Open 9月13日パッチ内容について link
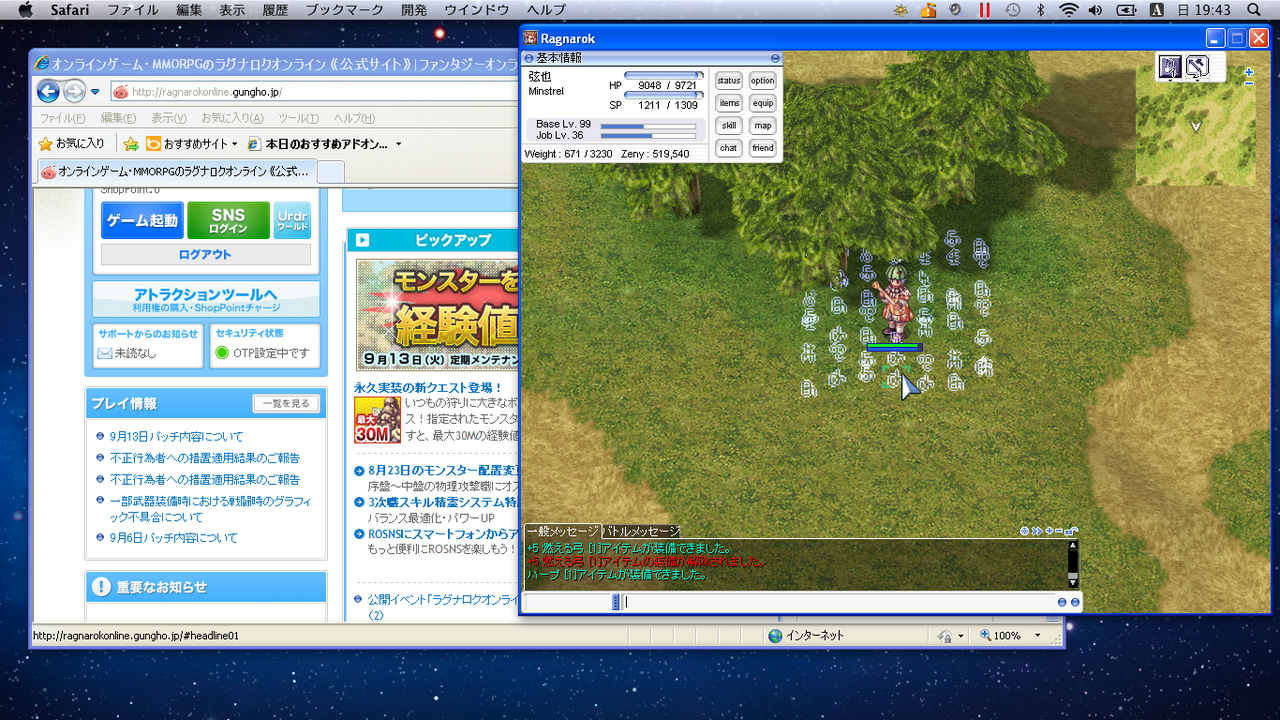This screenshot has height=720, width=1280. [x=176, y=437]
